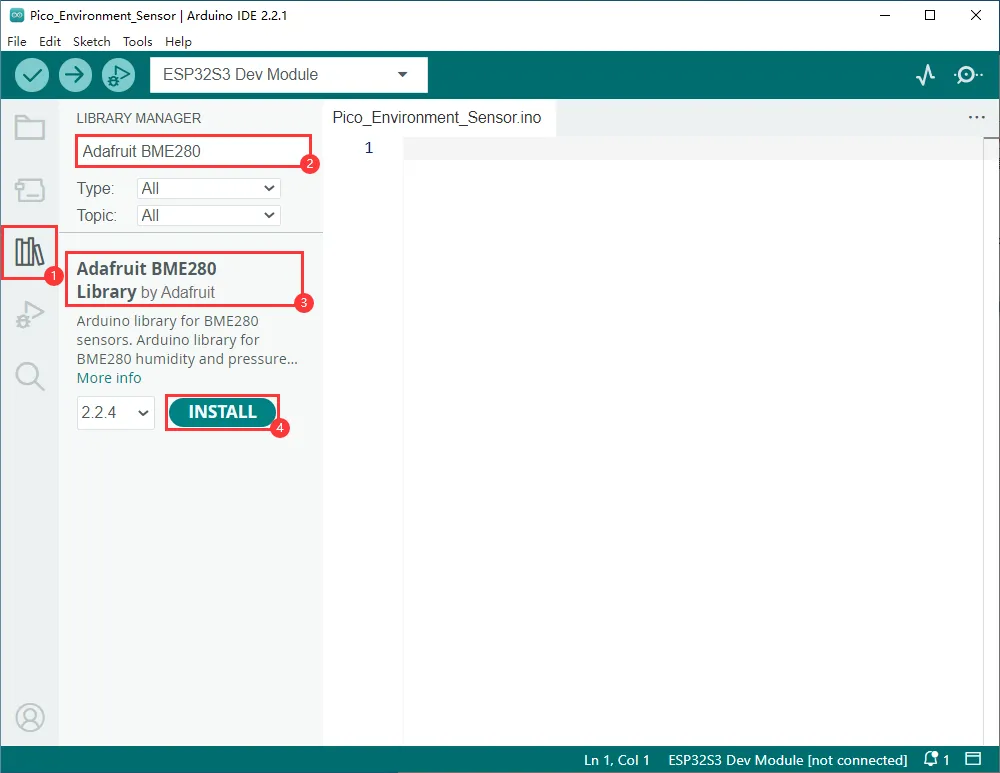
Task: Close the Arduino IDE window
Action: point(976,15)
